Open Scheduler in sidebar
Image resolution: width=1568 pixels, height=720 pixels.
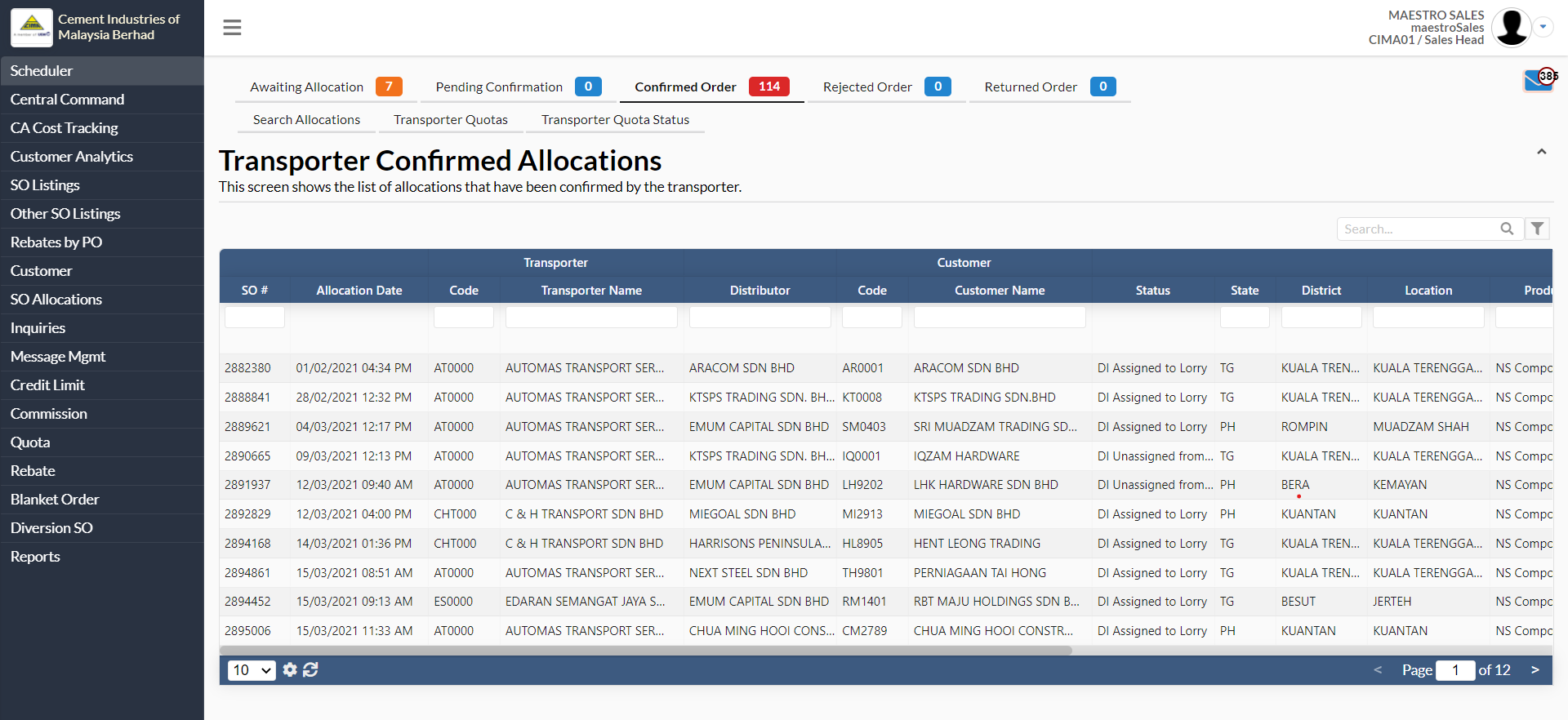click(x=102, y=71)
